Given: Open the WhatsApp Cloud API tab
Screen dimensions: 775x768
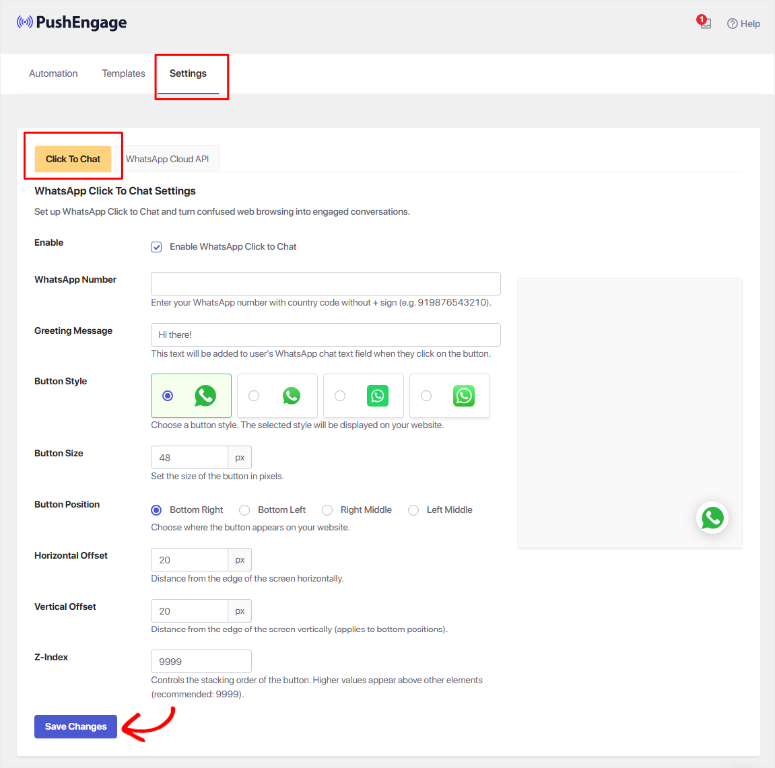Looking at the screenshot, I should 167,159.
